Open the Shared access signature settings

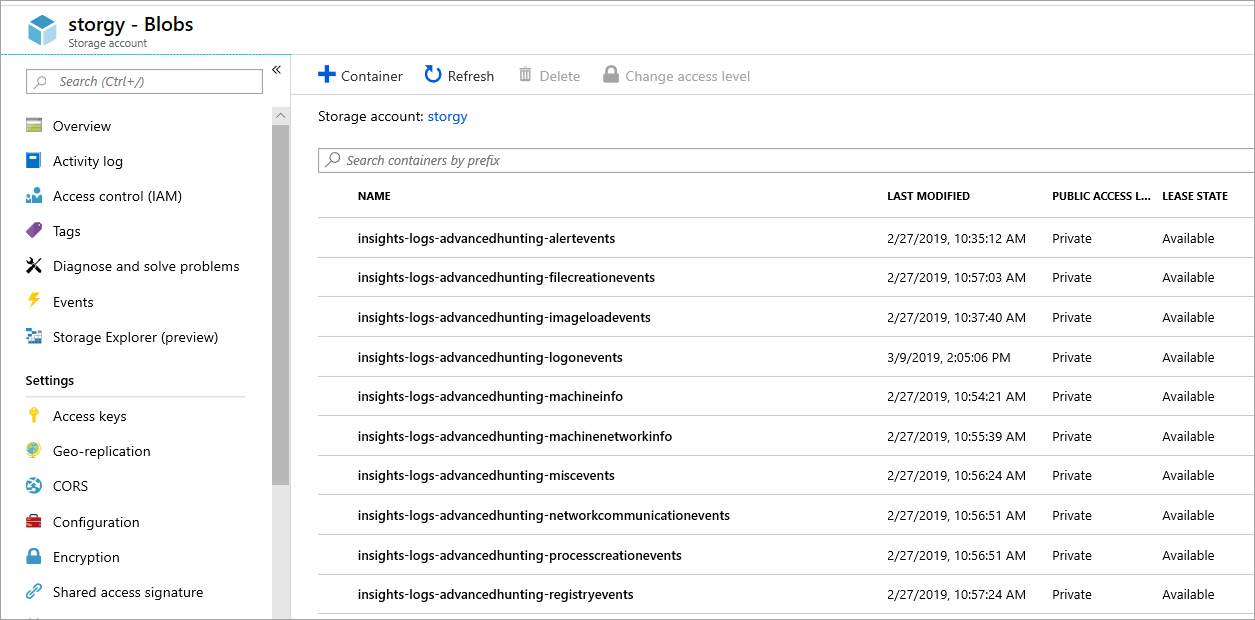tap(127, 592)
